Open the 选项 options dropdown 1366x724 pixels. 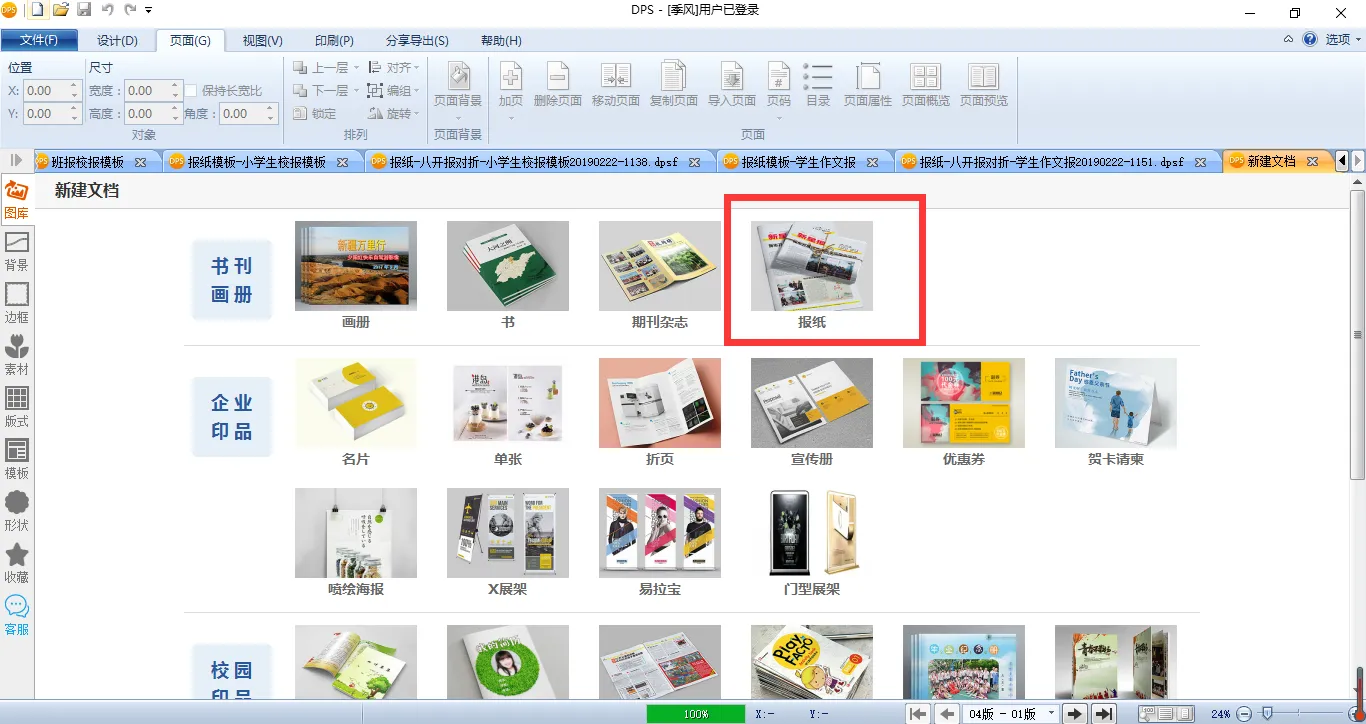coord(1344,40)
